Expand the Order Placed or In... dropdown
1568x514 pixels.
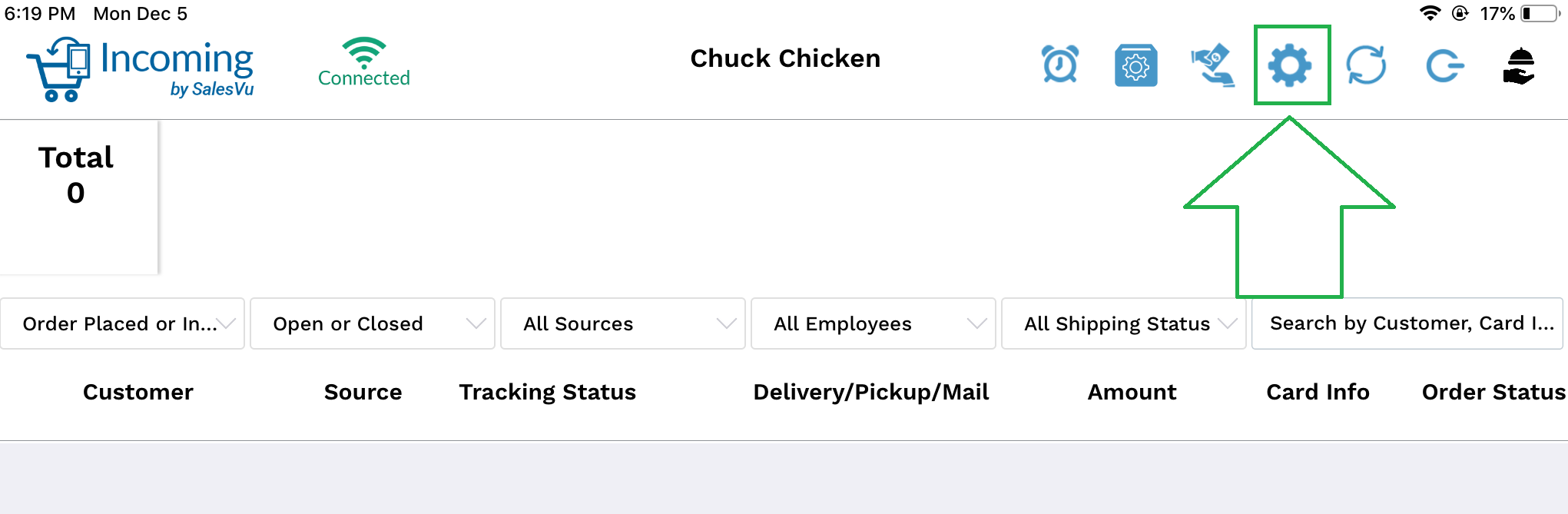coord(123,323)
